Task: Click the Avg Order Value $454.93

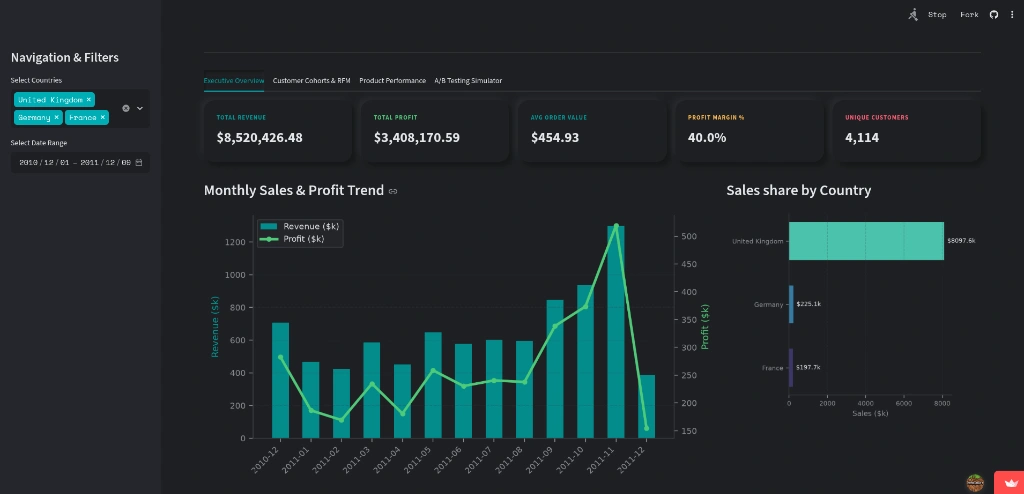Action: 555,138
